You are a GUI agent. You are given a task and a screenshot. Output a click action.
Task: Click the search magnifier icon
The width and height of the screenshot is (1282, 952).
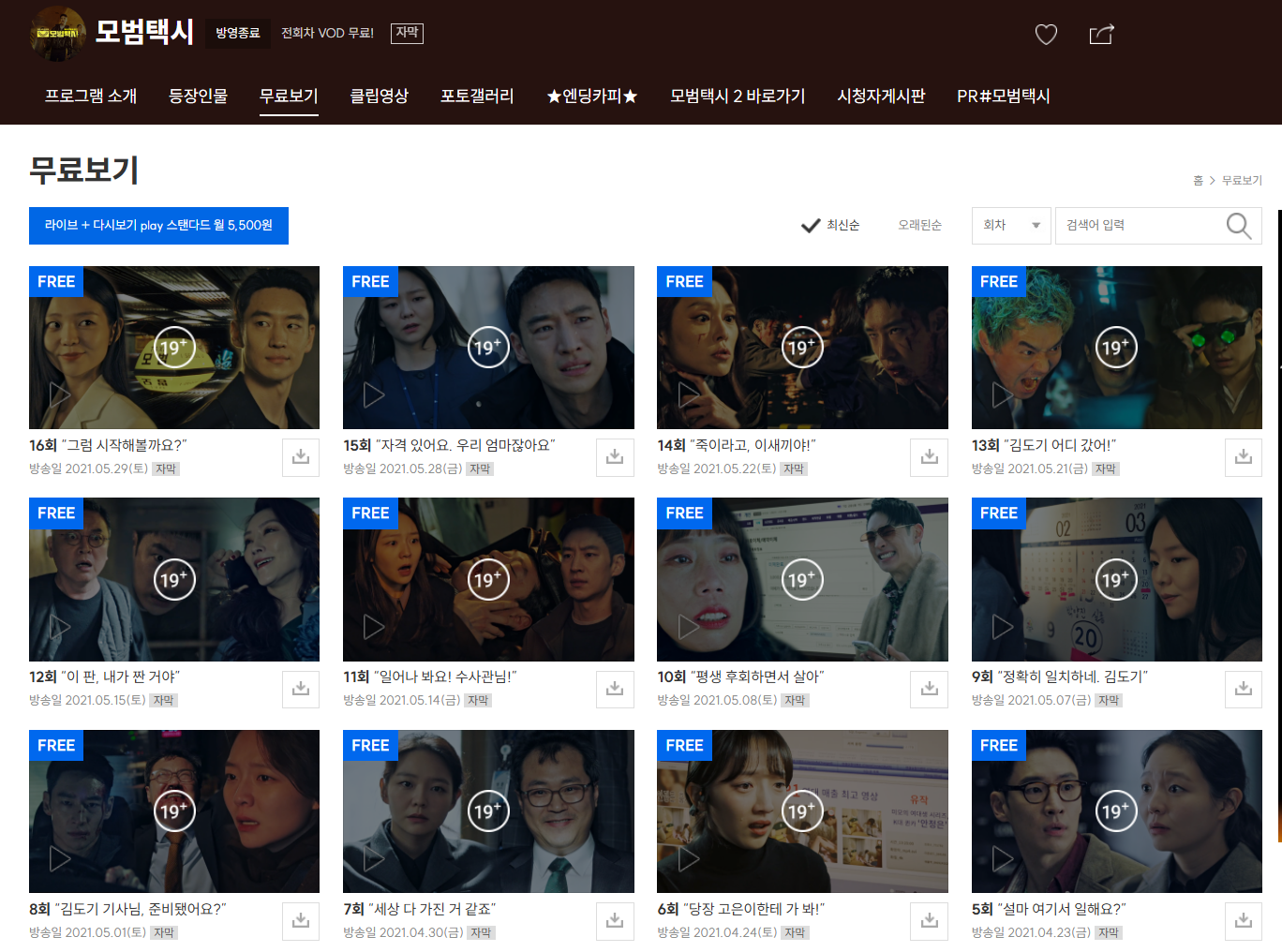(1238, 226)
